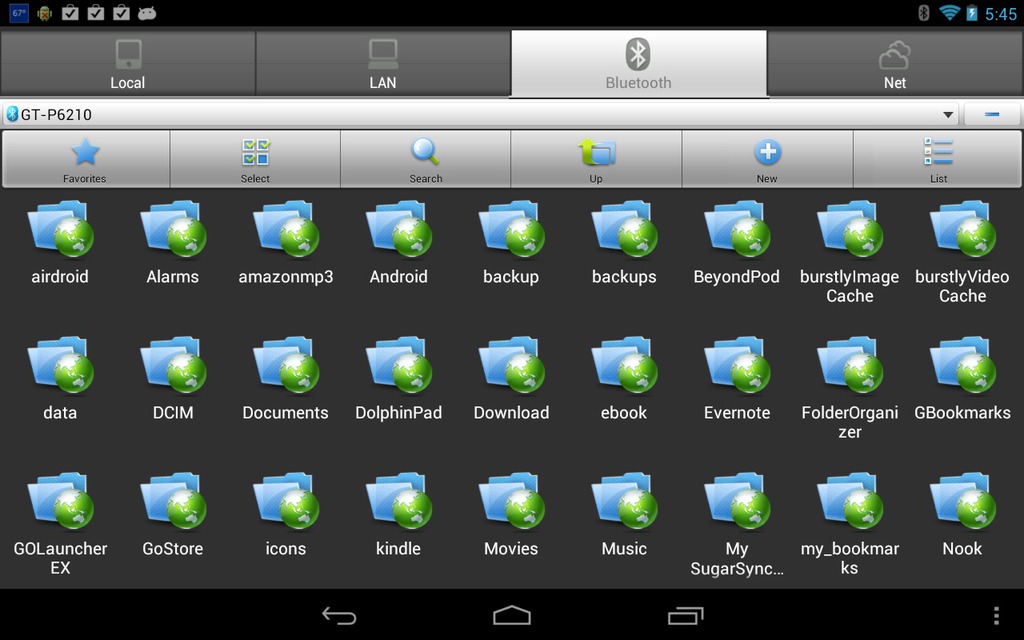The width and height of the screenshot is (1024, 640).
Task: Open the airdroid folder
Action: [60, 242]
